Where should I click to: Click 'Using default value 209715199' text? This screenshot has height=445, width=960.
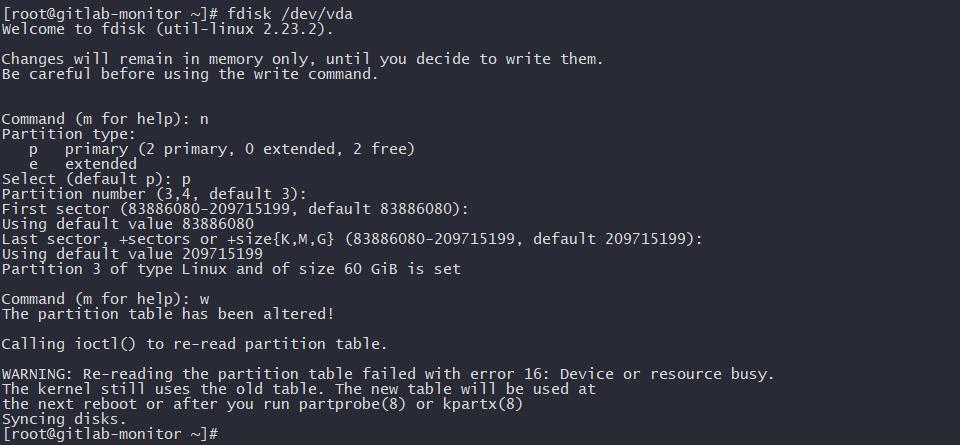click(x=132, y=254)
